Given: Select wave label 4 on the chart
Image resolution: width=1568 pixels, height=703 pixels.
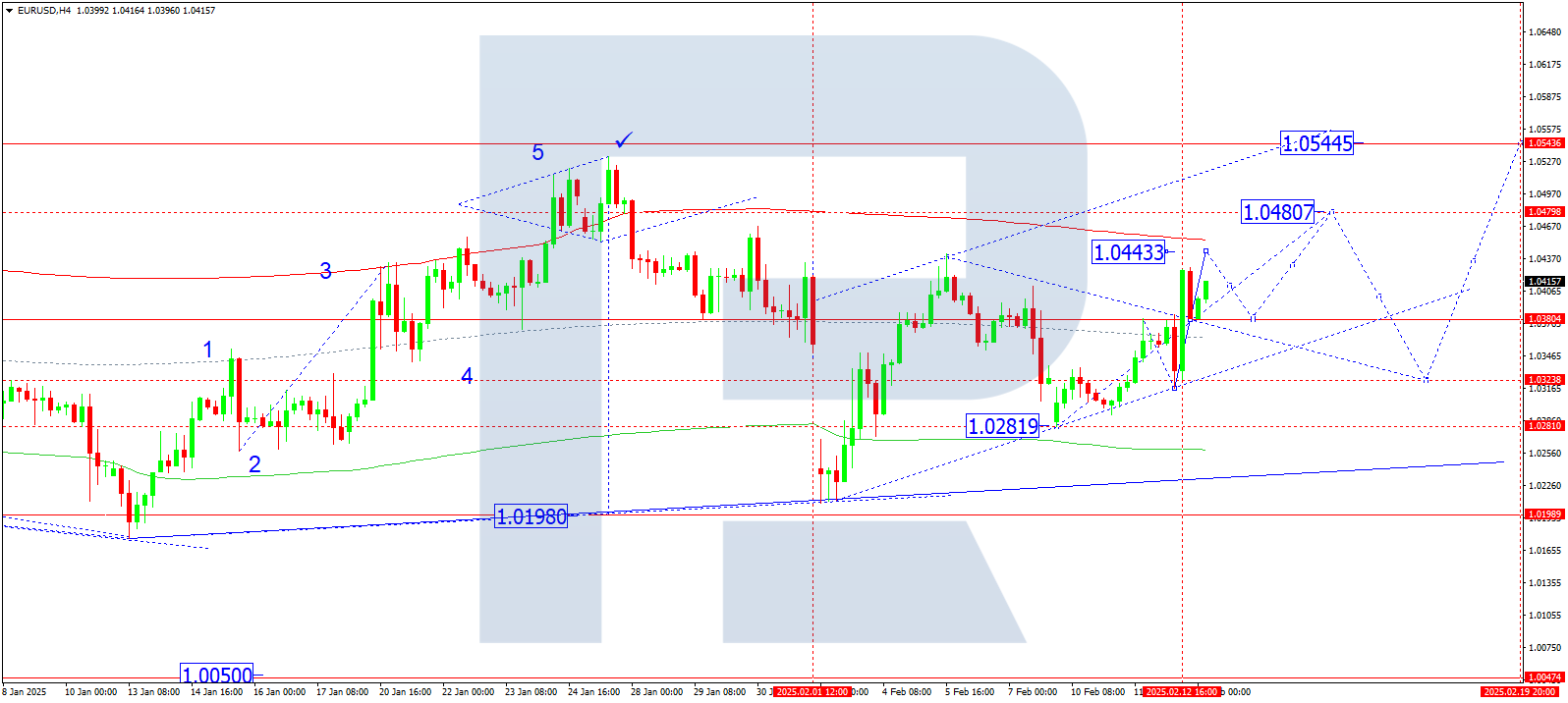Looking at the screenshot, I should pyautogui.click(x=467, y=376).
